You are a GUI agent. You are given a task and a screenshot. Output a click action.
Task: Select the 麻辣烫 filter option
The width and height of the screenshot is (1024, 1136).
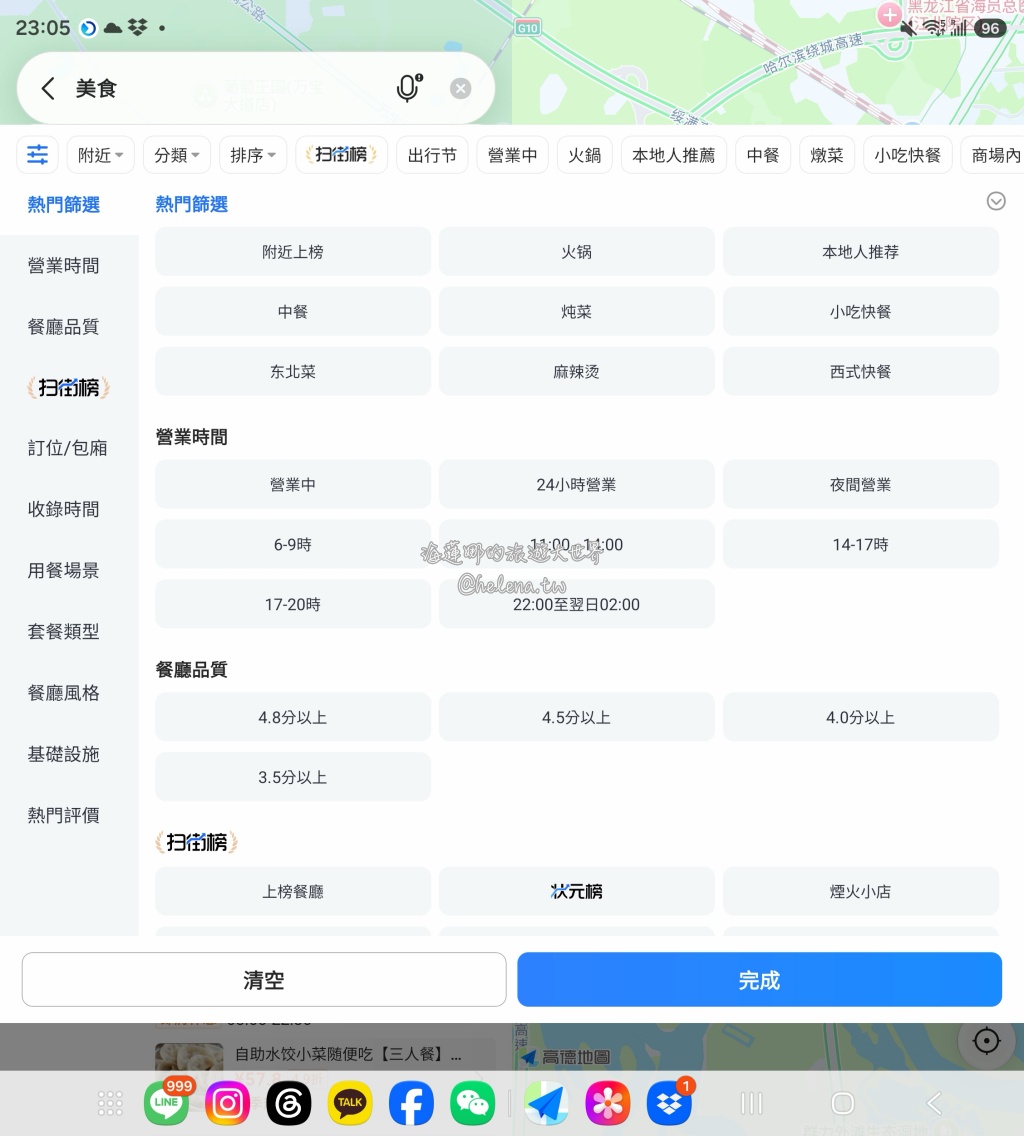576,371
